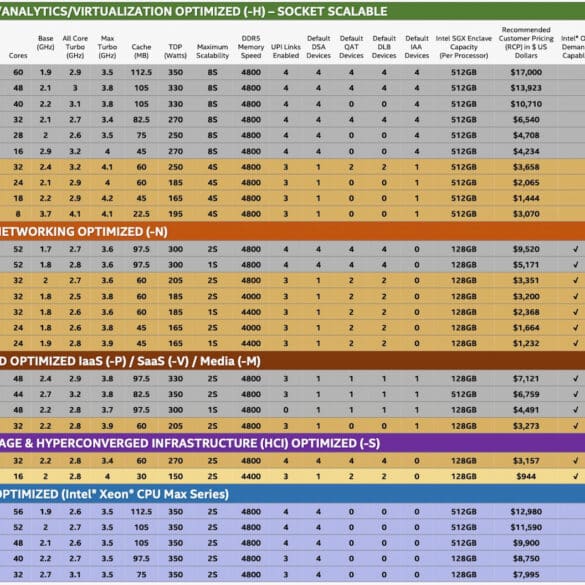
Task: Click the Networking Optimized (-N) section banner
Action: pos(292,232)
